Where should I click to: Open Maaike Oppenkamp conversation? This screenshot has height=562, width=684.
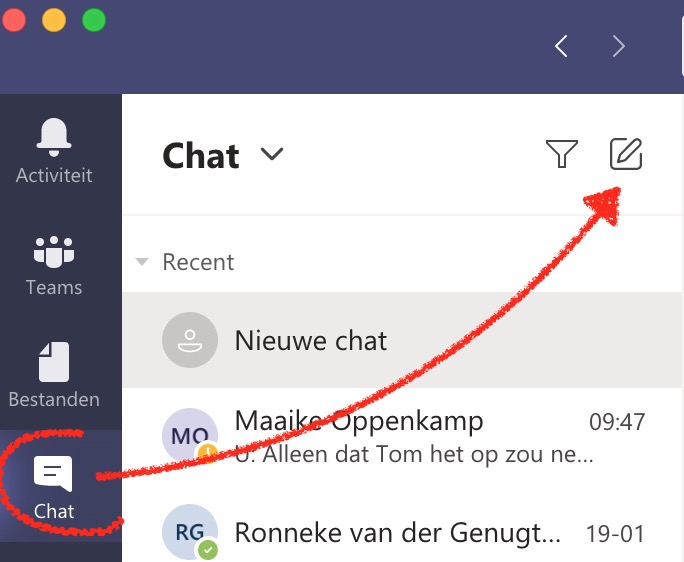click(x=402, y=436)
